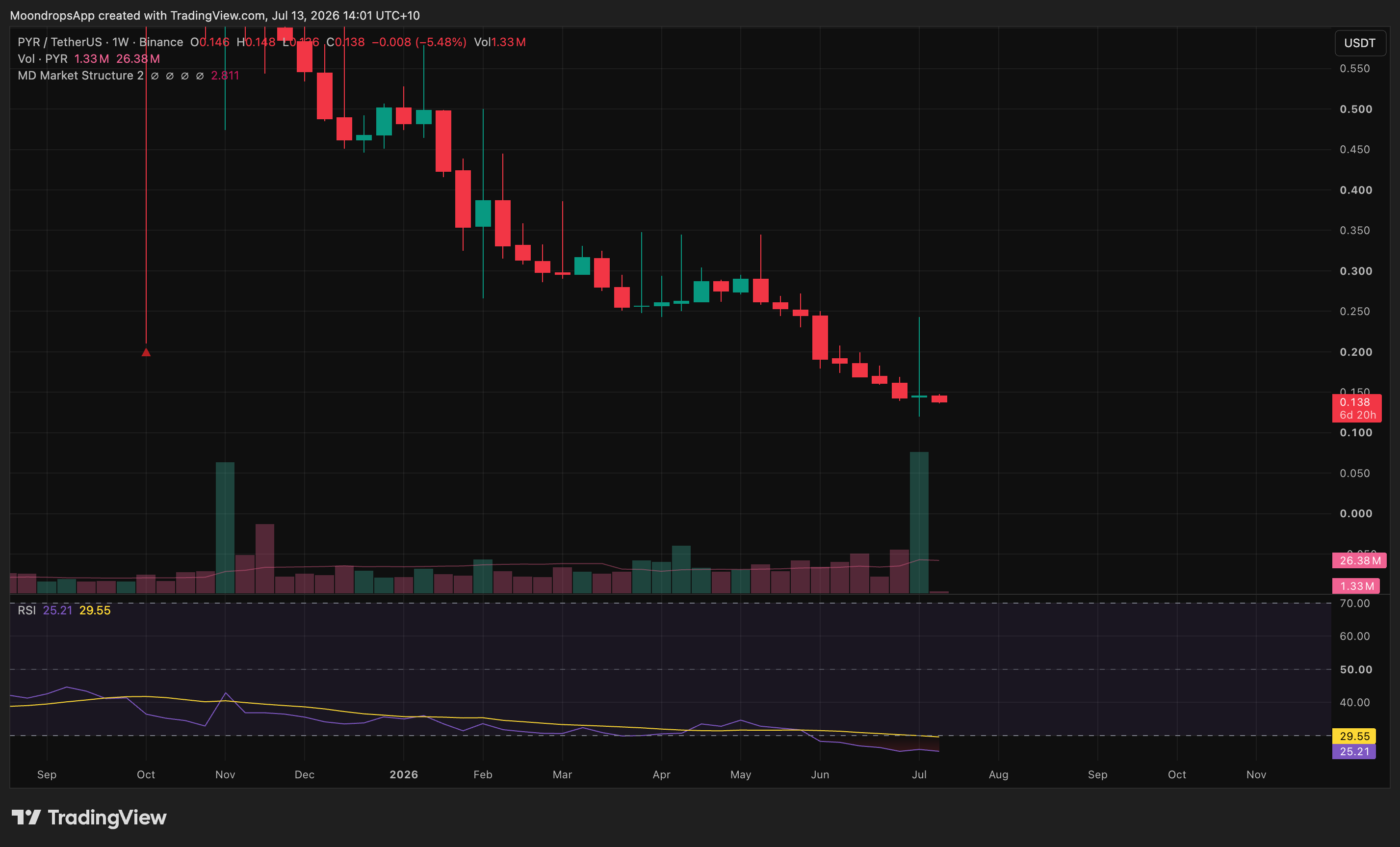This screenshot has height=847, width=1400.
Task: Click the 2026 year label on time axis
Action: click(x=403, y=774)
